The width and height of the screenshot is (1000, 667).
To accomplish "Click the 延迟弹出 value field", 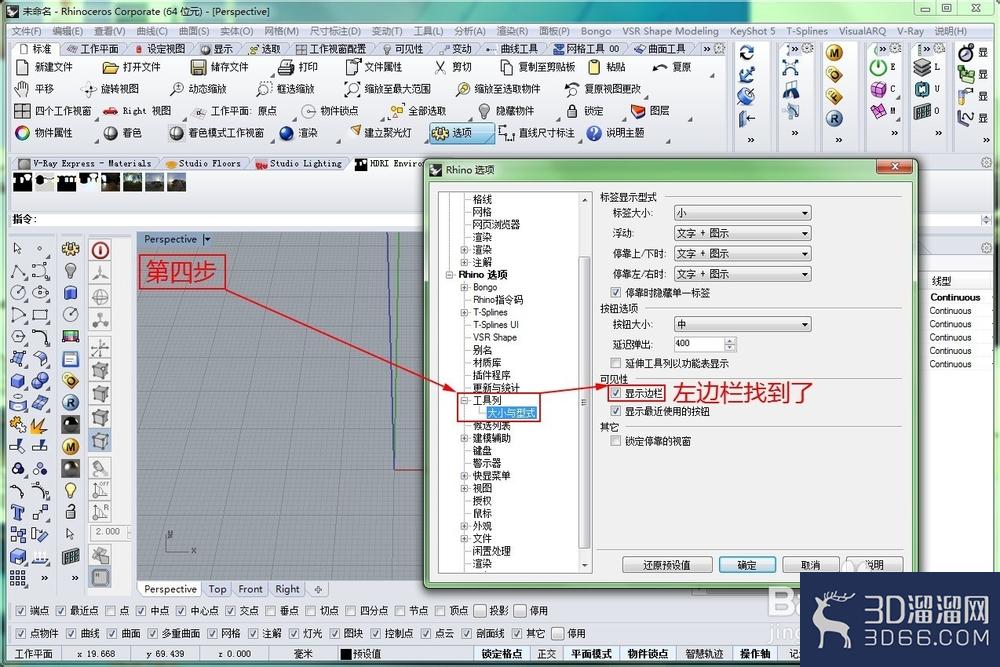I will tap(698, 344).
